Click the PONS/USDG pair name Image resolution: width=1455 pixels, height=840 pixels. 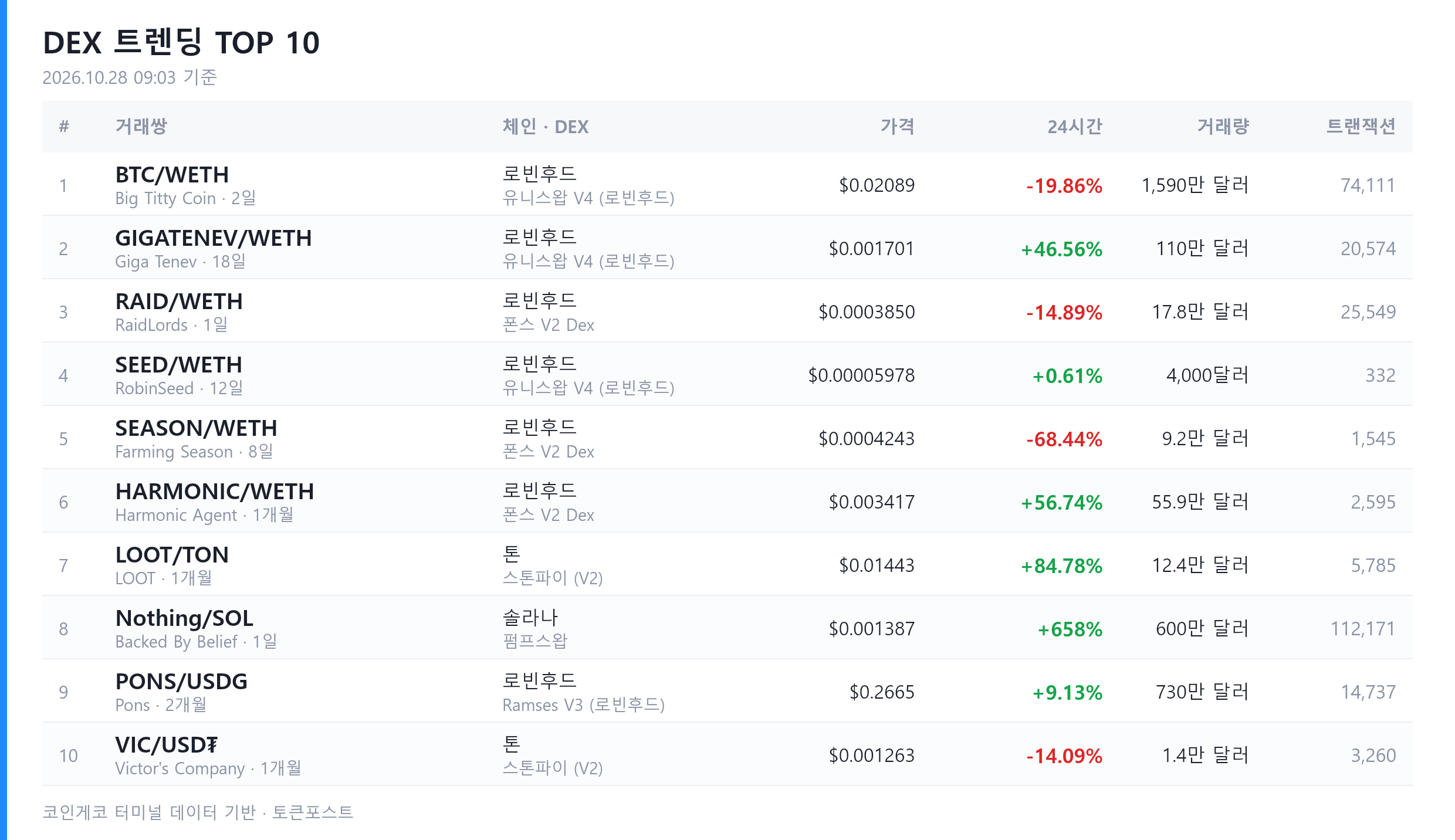tap(181, 682)
